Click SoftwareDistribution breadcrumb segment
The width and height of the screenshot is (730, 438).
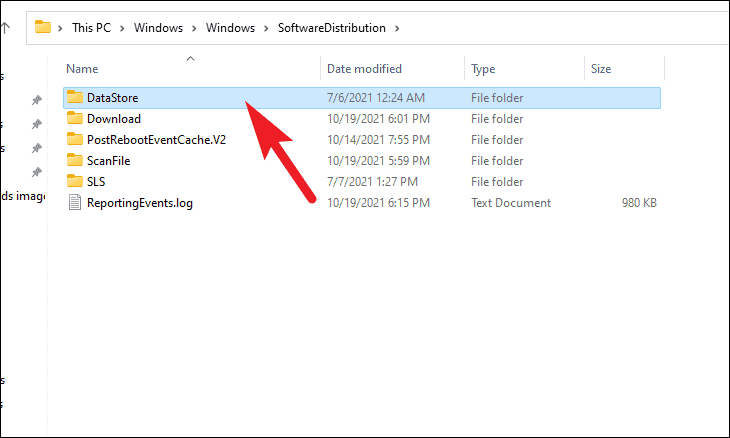coord(331,28)
